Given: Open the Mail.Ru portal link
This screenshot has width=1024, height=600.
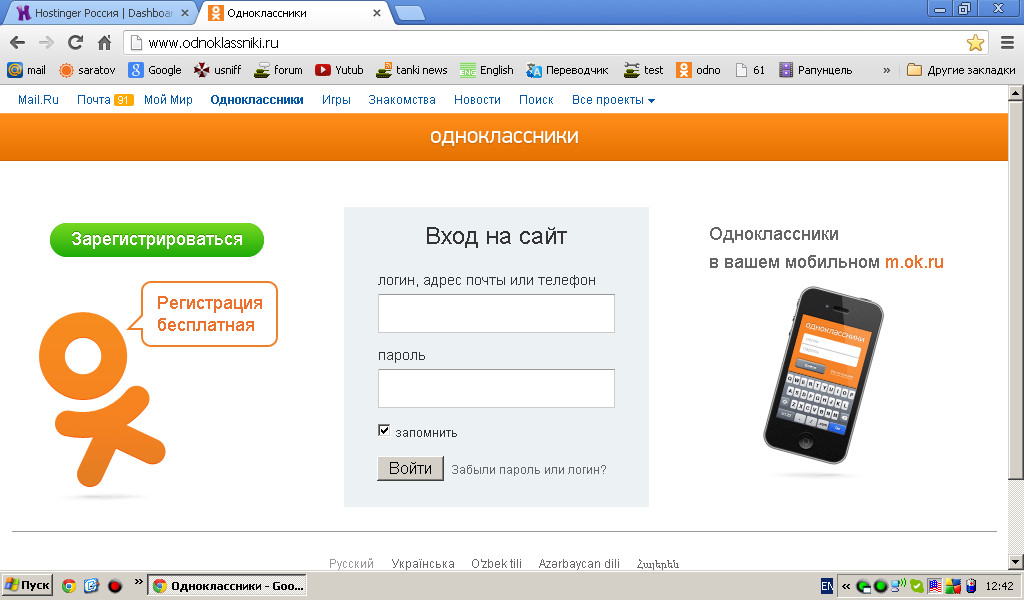Looking at the screenshot, I should tap(39, 100).
